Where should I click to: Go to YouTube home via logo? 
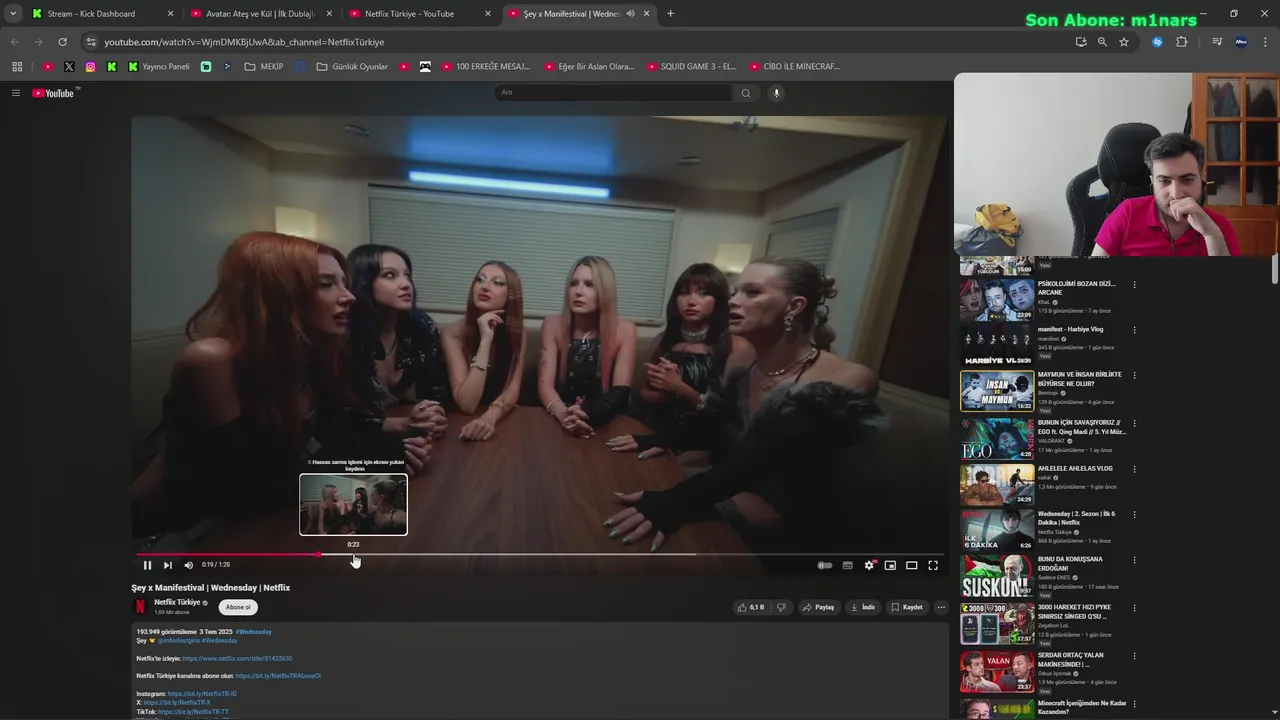click(54, 93)
